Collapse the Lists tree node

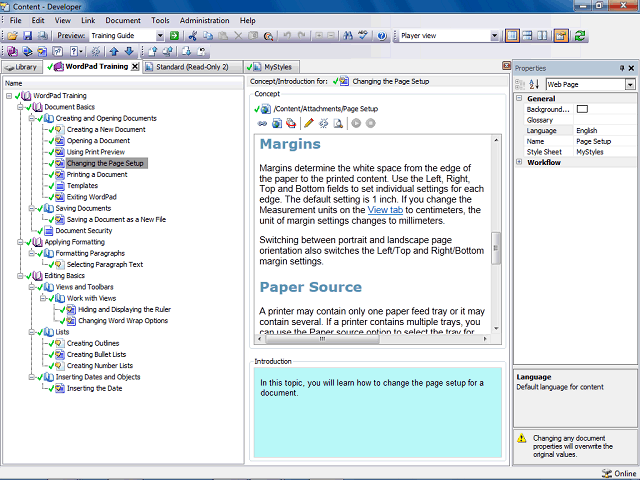pyautogui.click(x=31, y=332)
